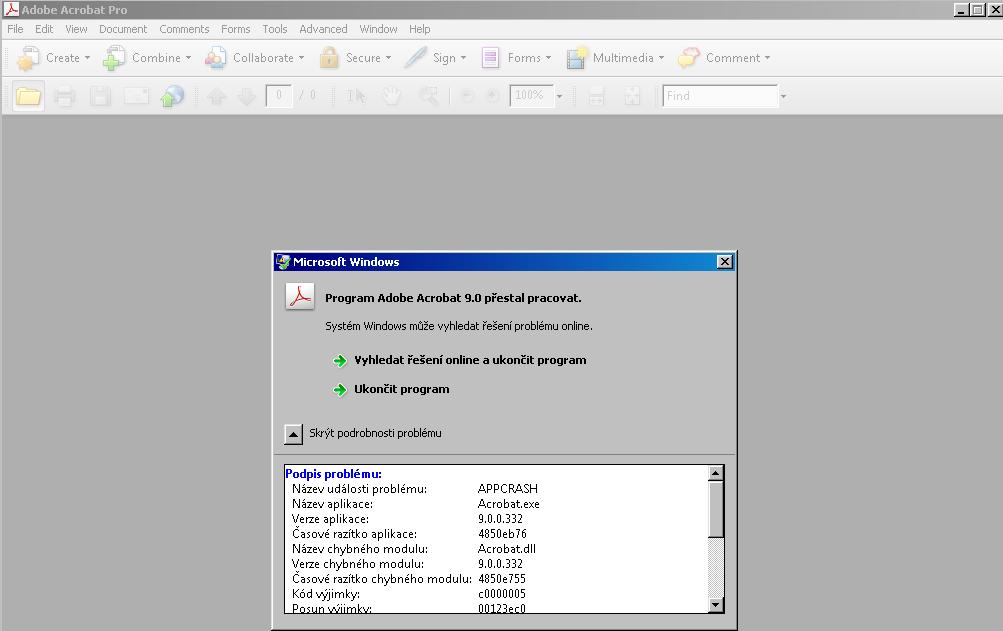This screenshot has width=1003, height=631.
Task: Click the page number input field
Action: pyautogui.click(x=279, y=96)
